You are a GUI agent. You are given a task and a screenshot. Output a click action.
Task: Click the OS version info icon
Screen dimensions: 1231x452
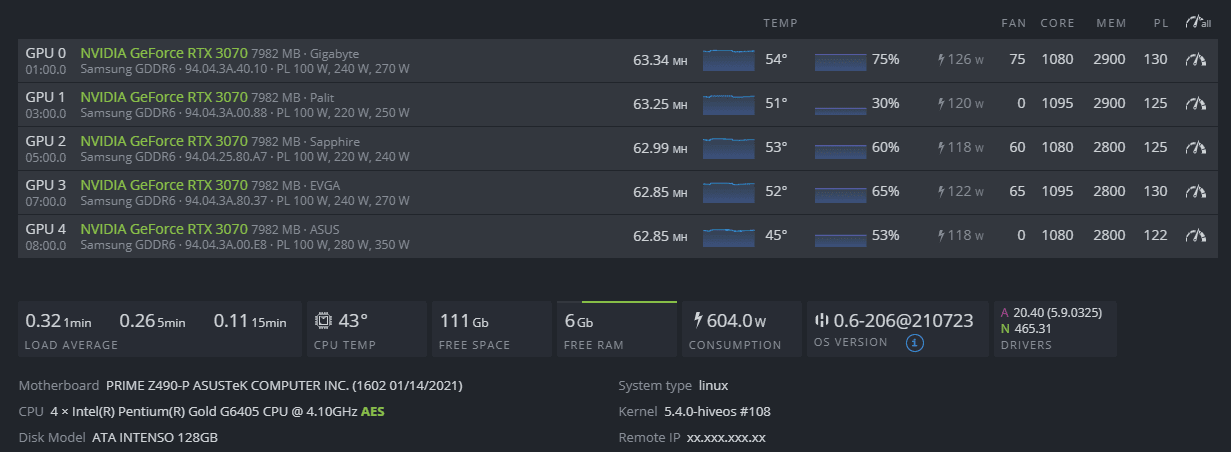[x=914, y=343]
